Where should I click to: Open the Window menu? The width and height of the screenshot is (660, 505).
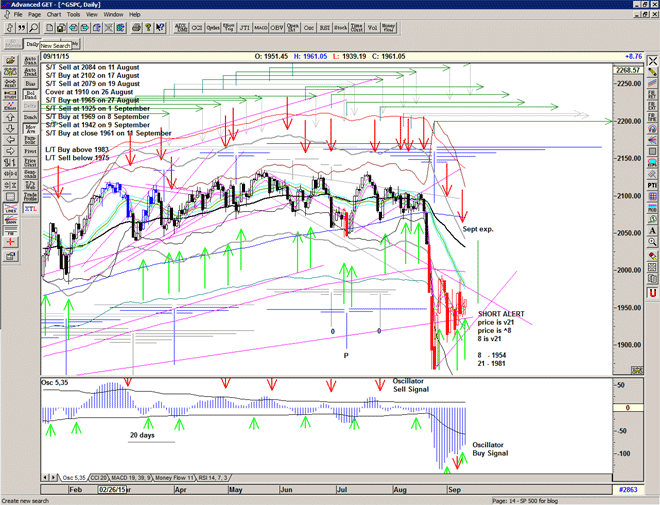113,15
